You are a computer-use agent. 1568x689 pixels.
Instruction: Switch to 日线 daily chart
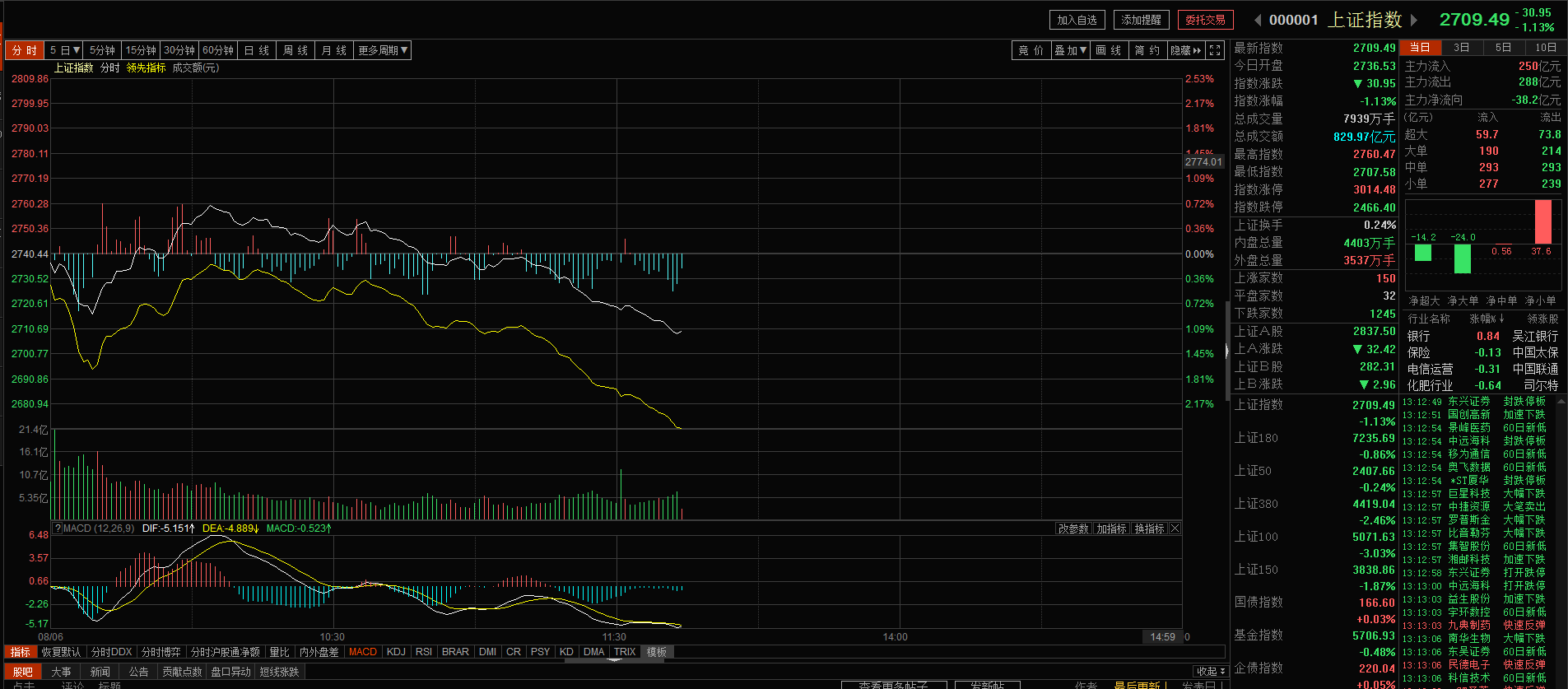point(256,50)
